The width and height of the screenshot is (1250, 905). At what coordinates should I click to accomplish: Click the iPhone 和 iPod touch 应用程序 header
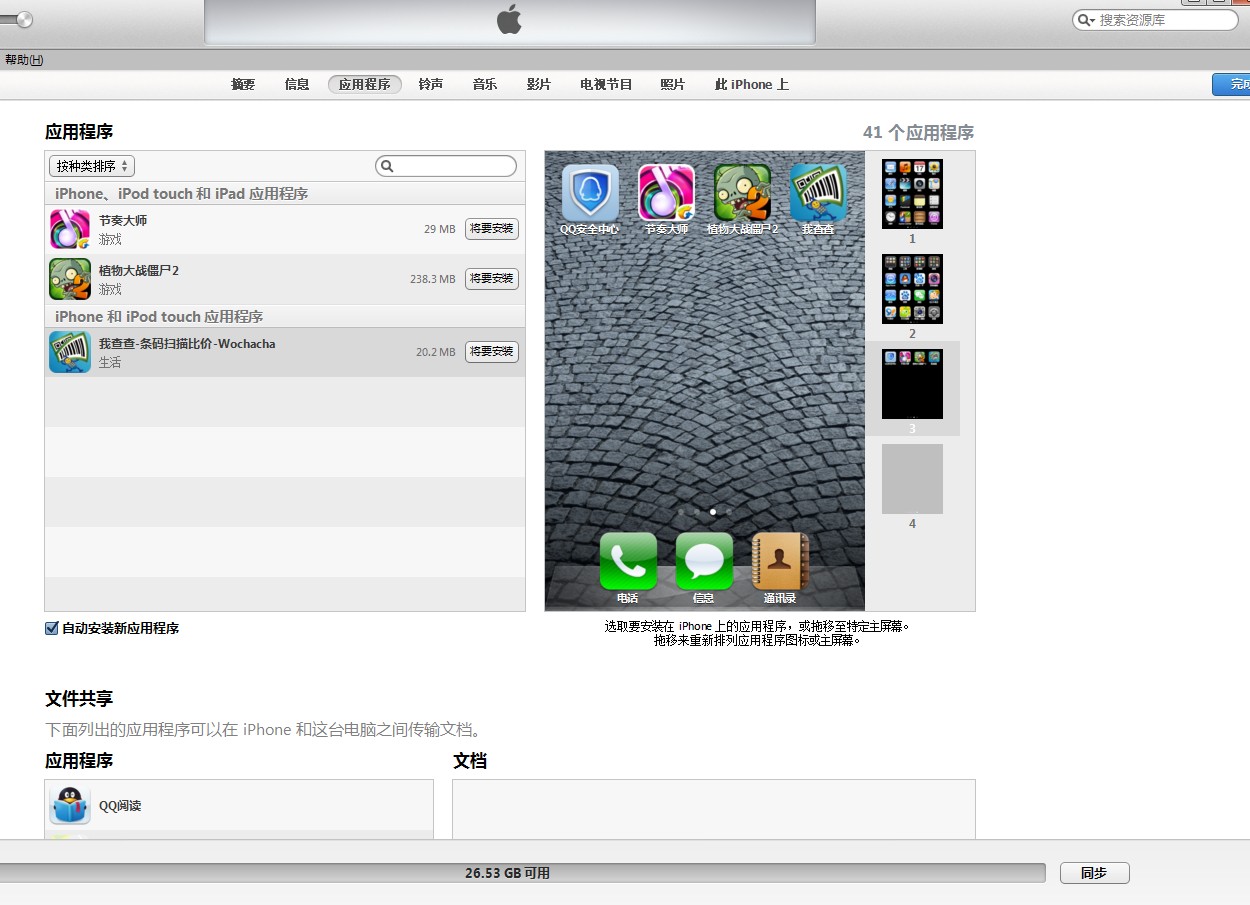(x=159, y=317)
